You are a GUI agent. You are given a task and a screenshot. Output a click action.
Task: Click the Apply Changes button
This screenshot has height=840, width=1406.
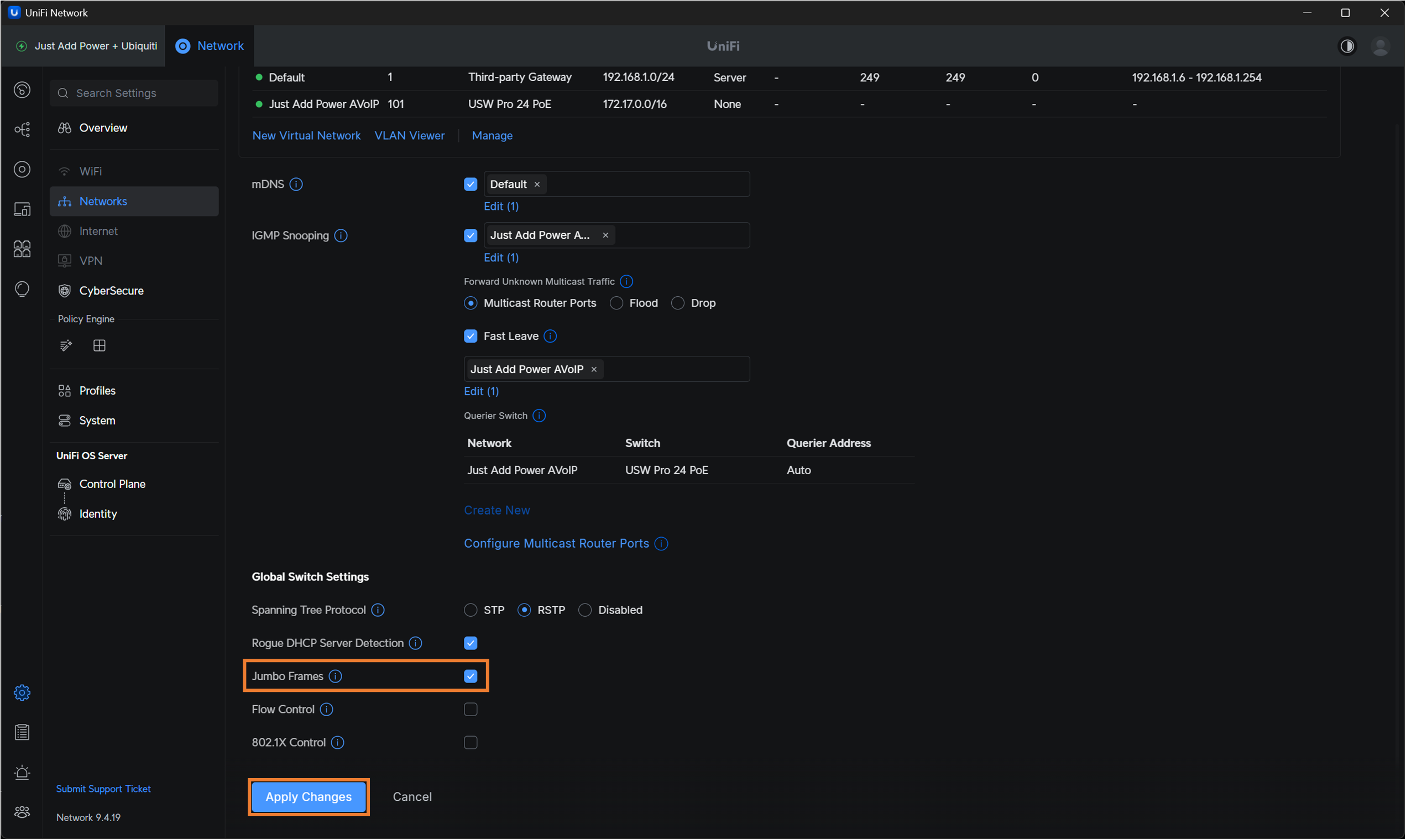pos(308,796)
